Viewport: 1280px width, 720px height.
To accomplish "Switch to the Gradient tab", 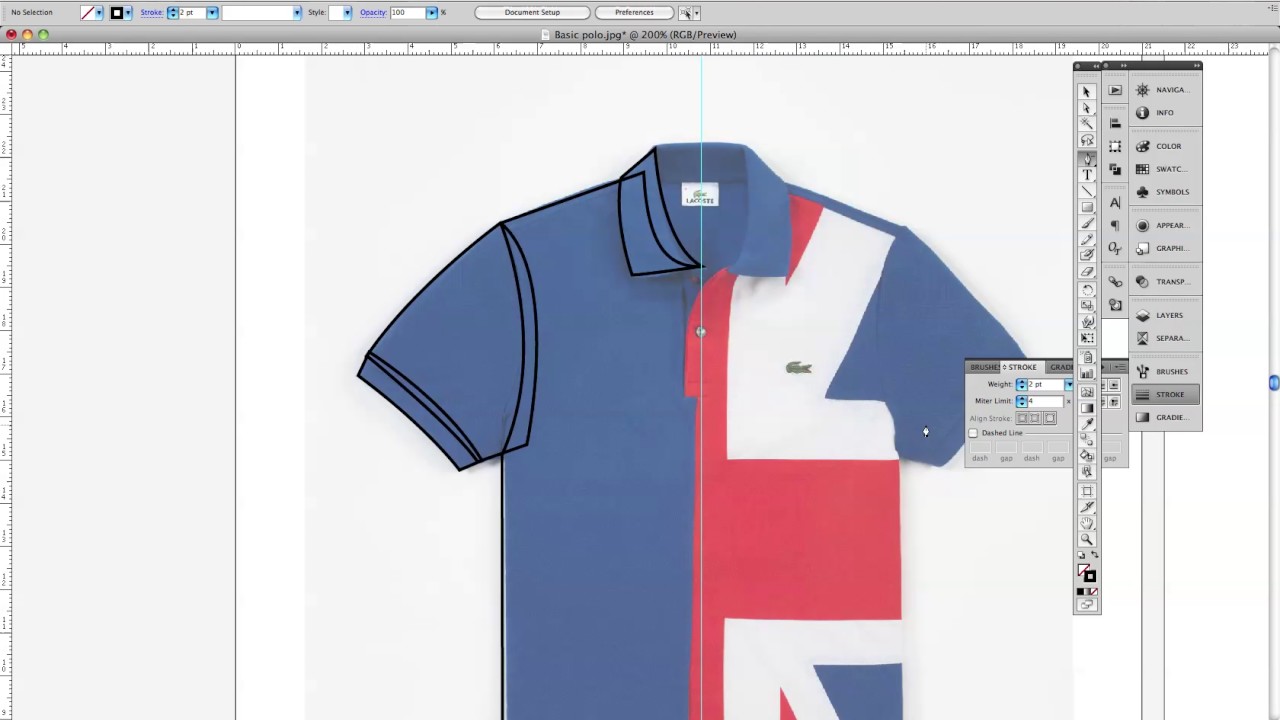I will pos(1061,367).
